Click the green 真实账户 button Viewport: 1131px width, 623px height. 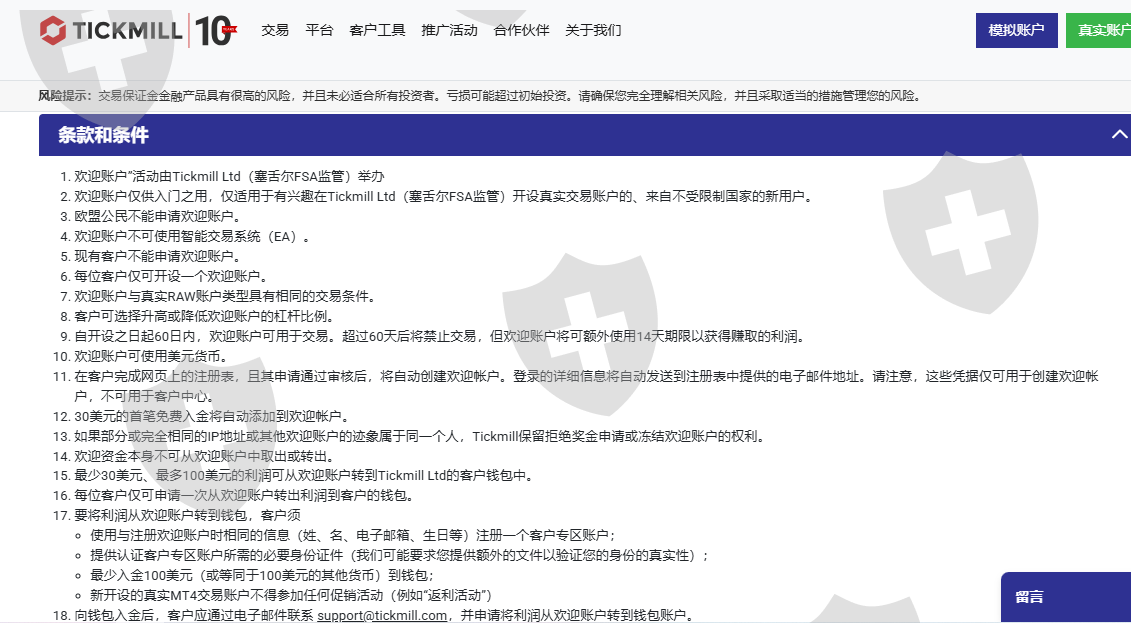point(1099,30)
